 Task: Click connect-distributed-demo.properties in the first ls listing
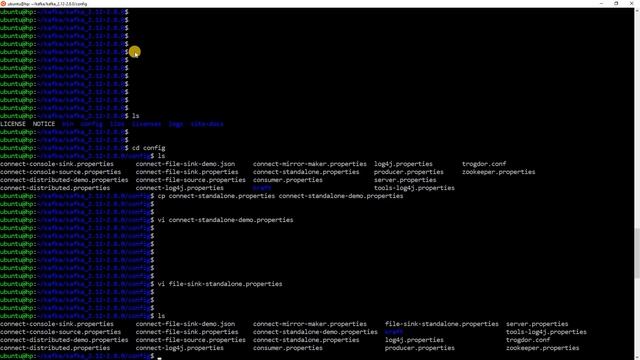(x=64, y=180)
